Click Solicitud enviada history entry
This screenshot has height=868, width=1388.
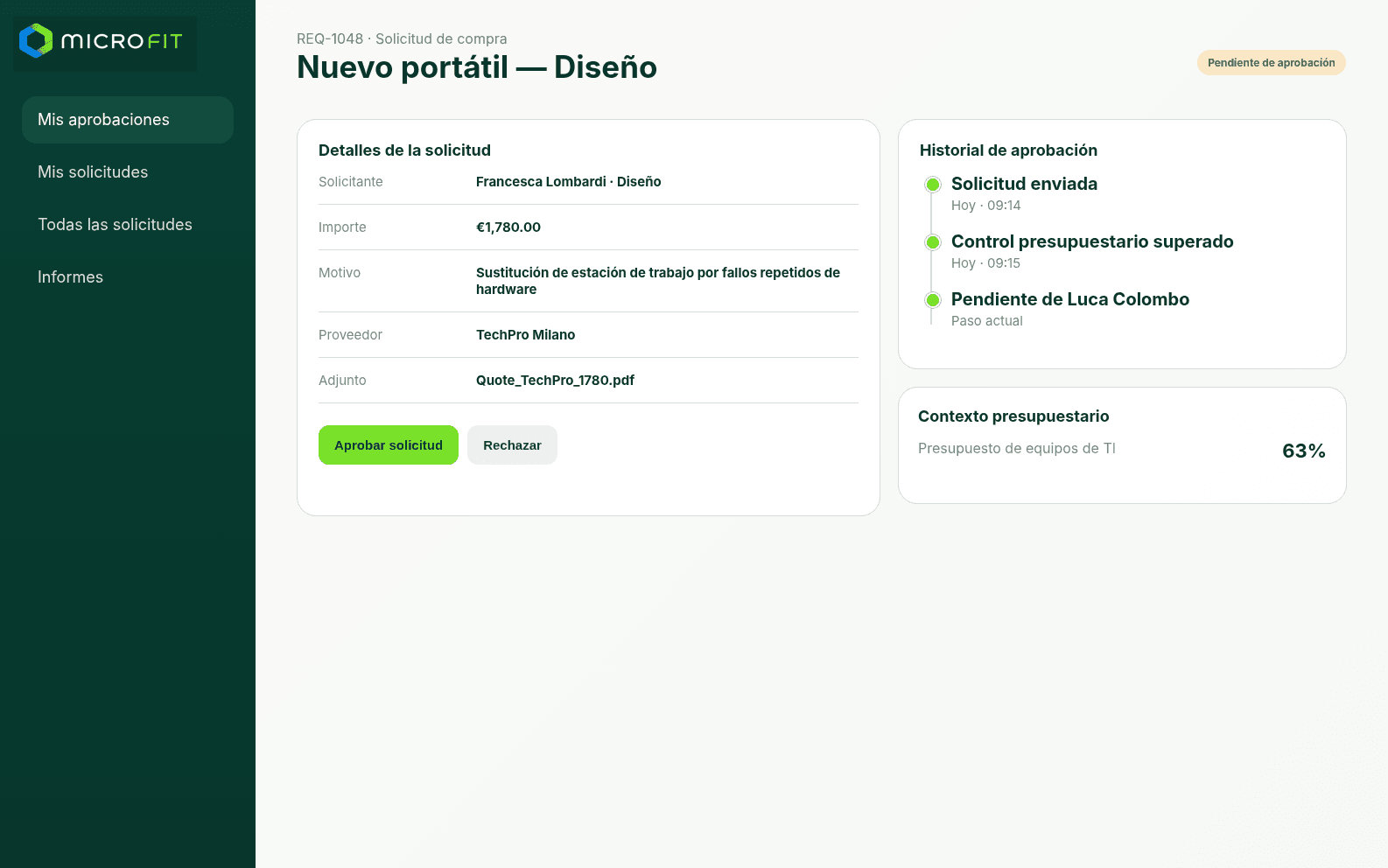[x=1024, y=184]
